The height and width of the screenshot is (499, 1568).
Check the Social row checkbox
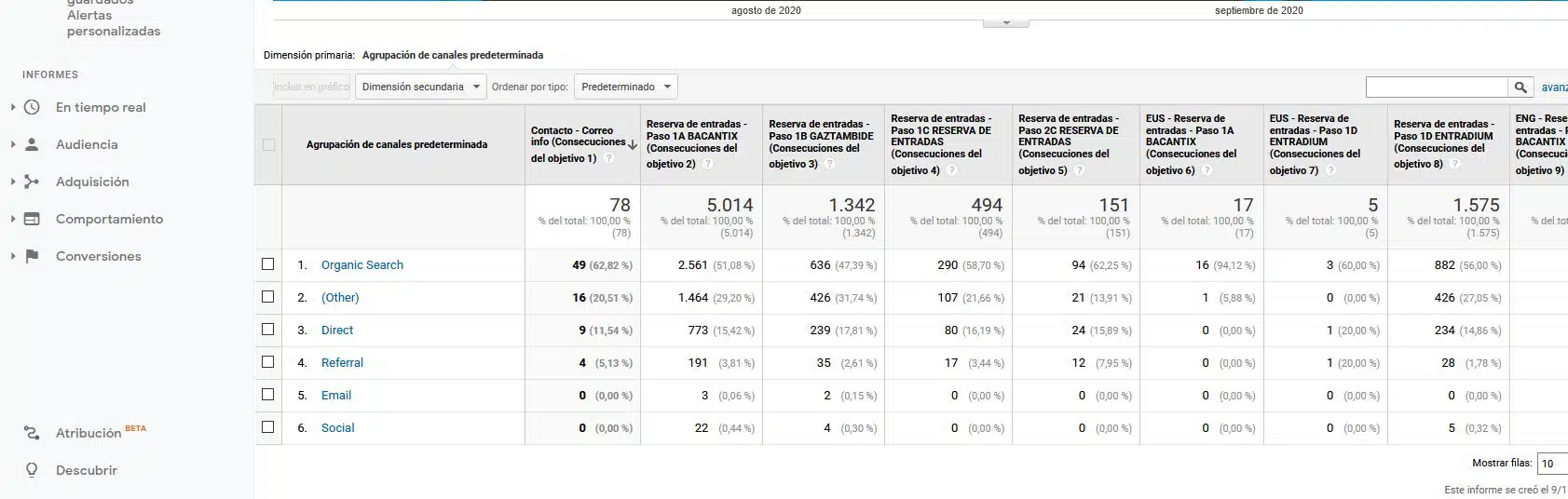click(268, 427)
